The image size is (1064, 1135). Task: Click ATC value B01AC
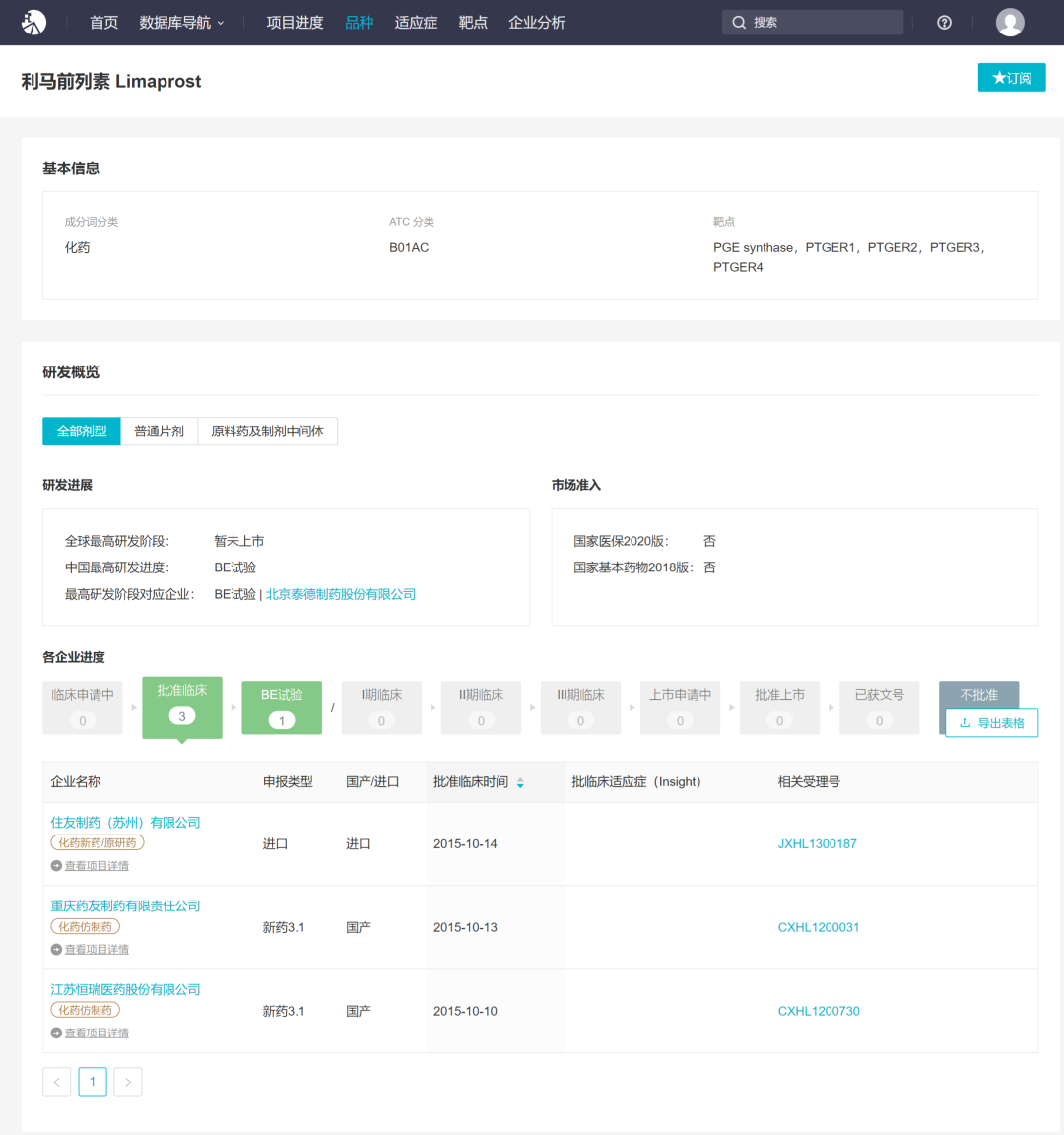(409, 247)
